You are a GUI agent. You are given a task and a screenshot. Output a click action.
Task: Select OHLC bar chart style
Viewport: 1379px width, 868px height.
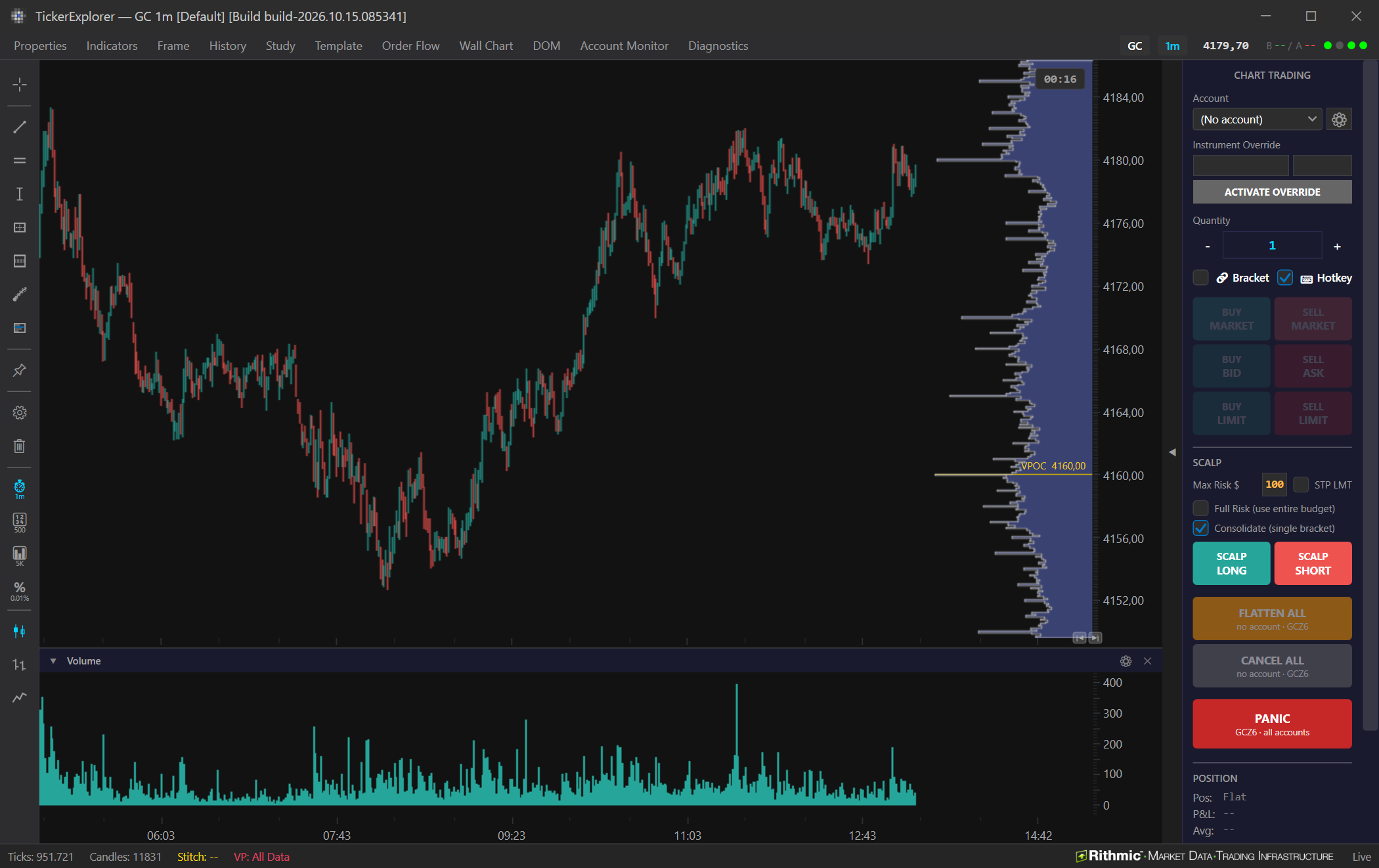pos(20,664)
